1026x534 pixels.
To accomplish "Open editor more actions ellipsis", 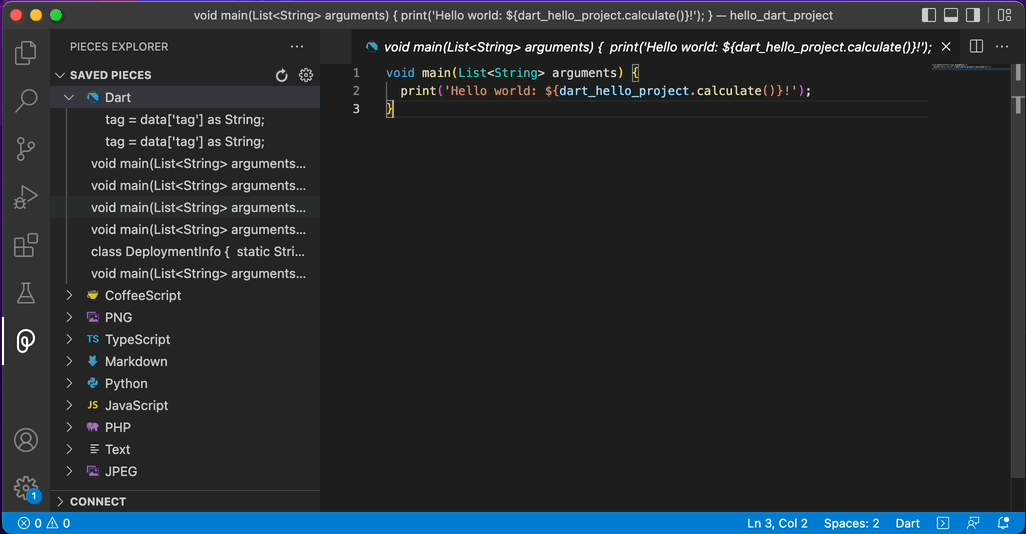I will tap(1002, 46).
